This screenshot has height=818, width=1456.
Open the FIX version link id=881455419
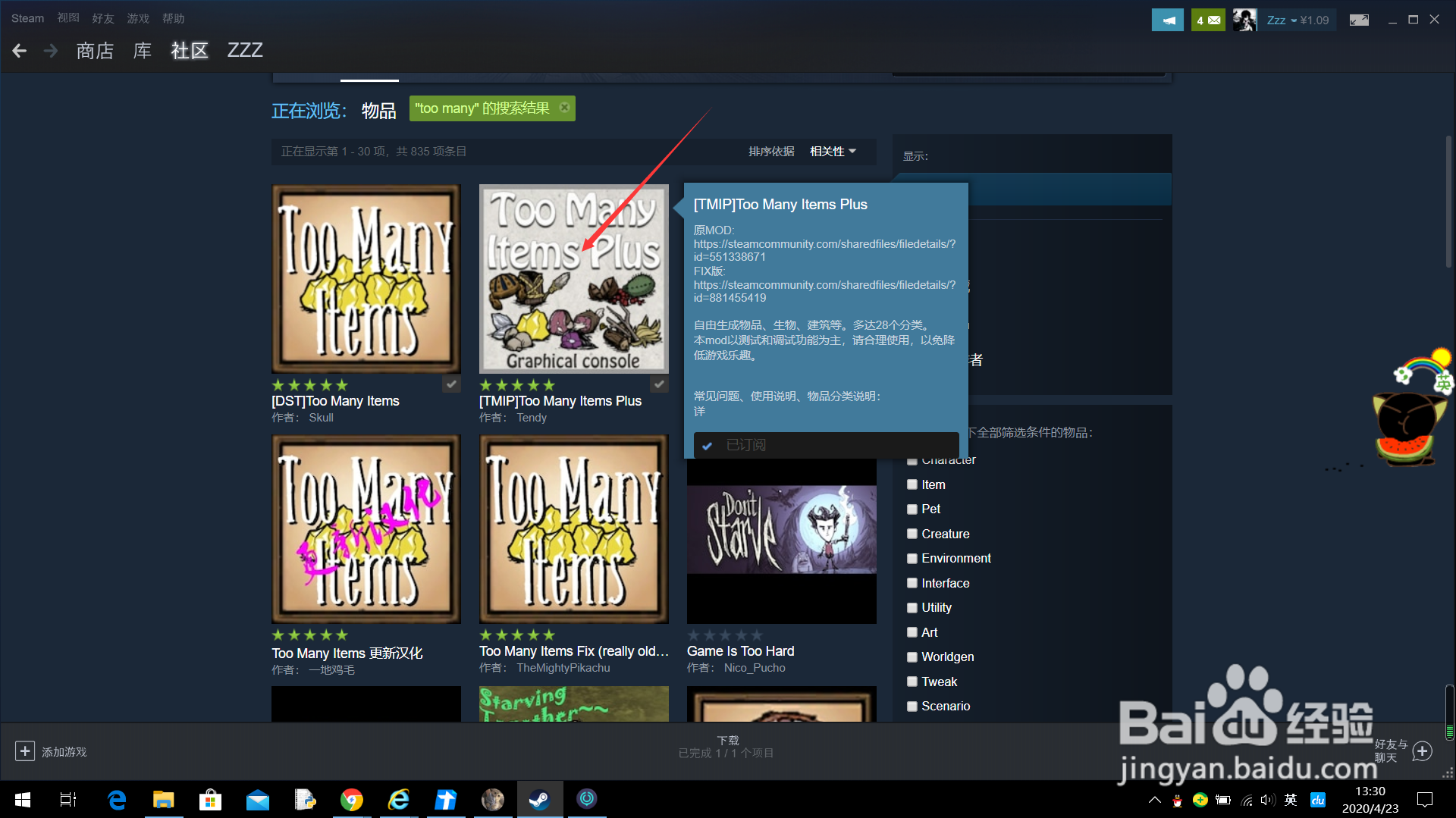[x=824, y=291]
